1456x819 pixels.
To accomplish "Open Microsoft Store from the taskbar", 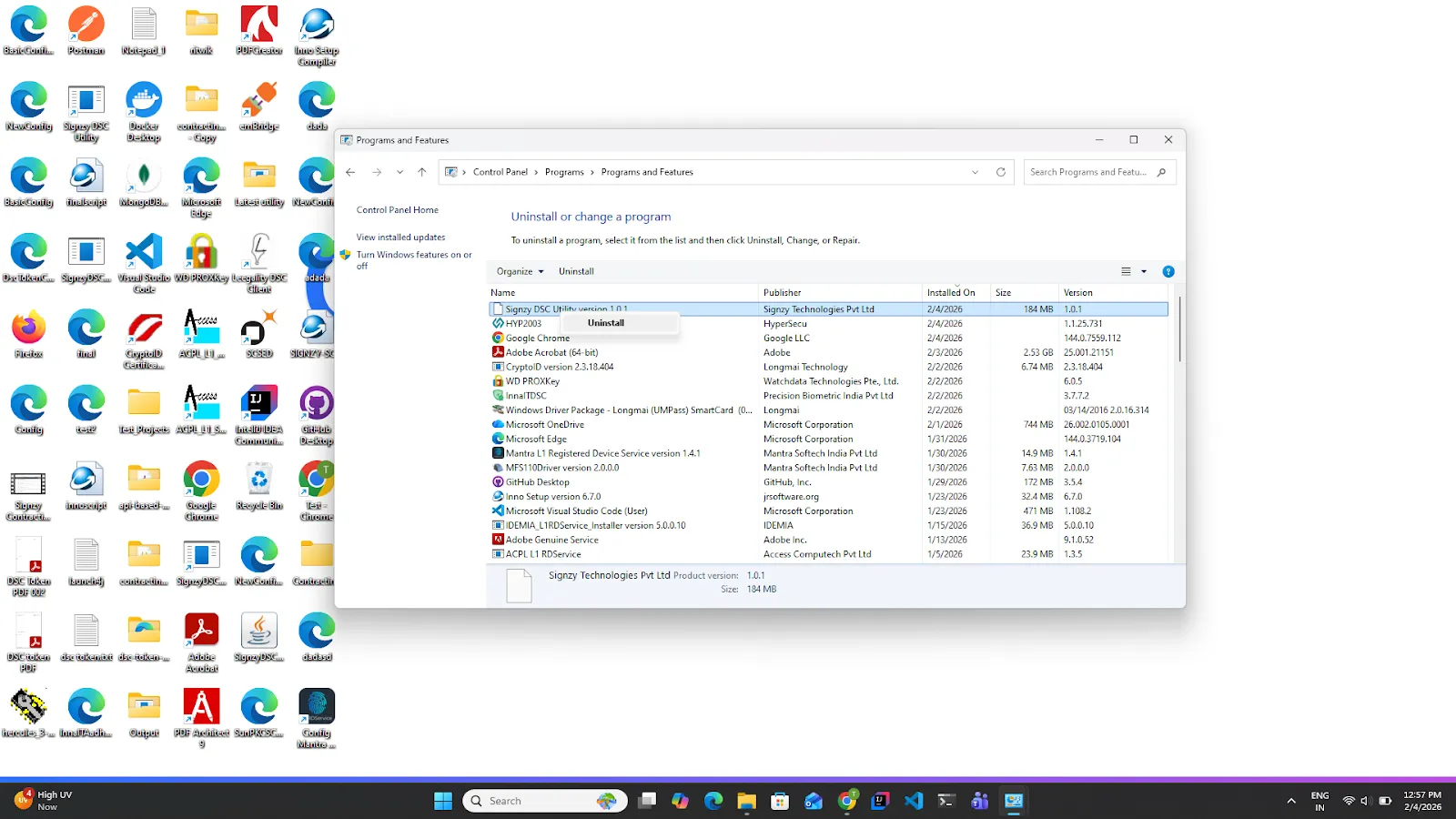I will pos(780,801).
